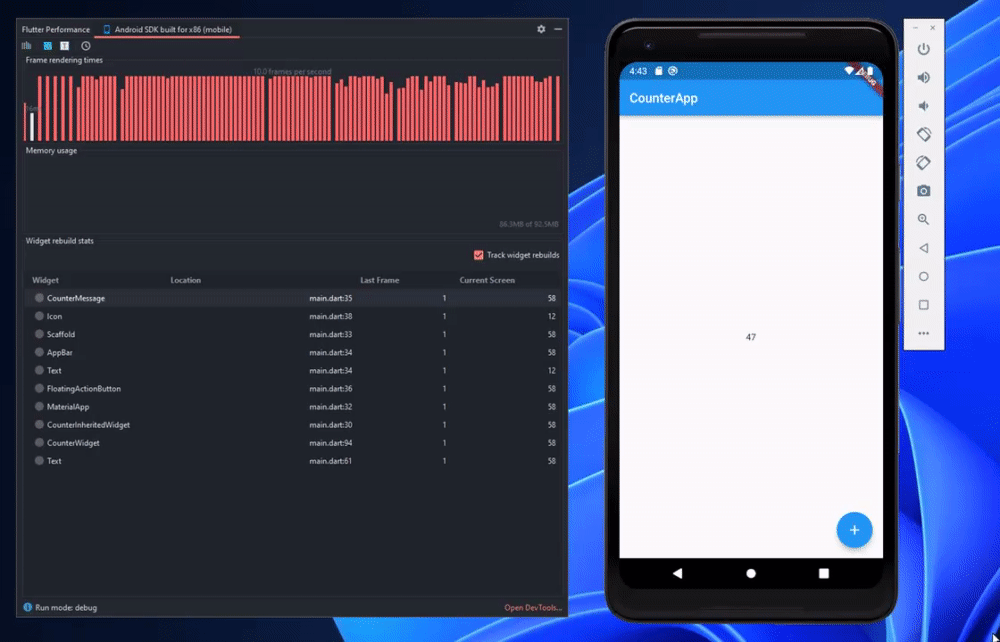Click the emulator sidebar back triangle
Image resolution: width=1000 pixels, height=642 pixels.
[923, 248]
